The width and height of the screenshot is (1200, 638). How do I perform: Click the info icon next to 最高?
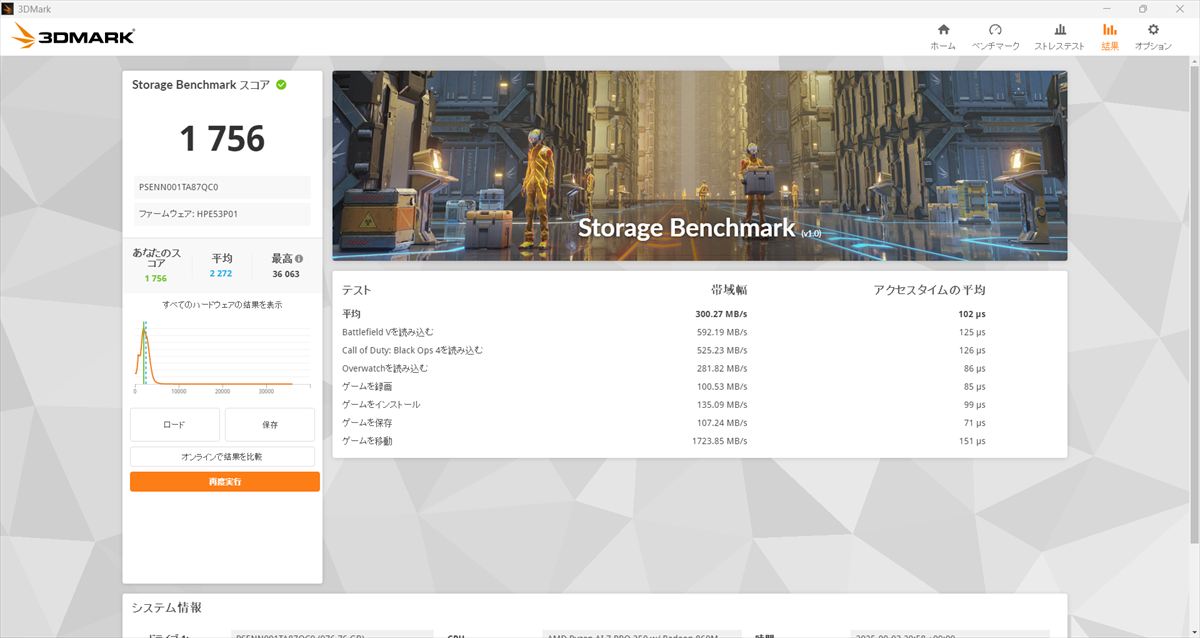pyautogui.click(x=298, y=258)
